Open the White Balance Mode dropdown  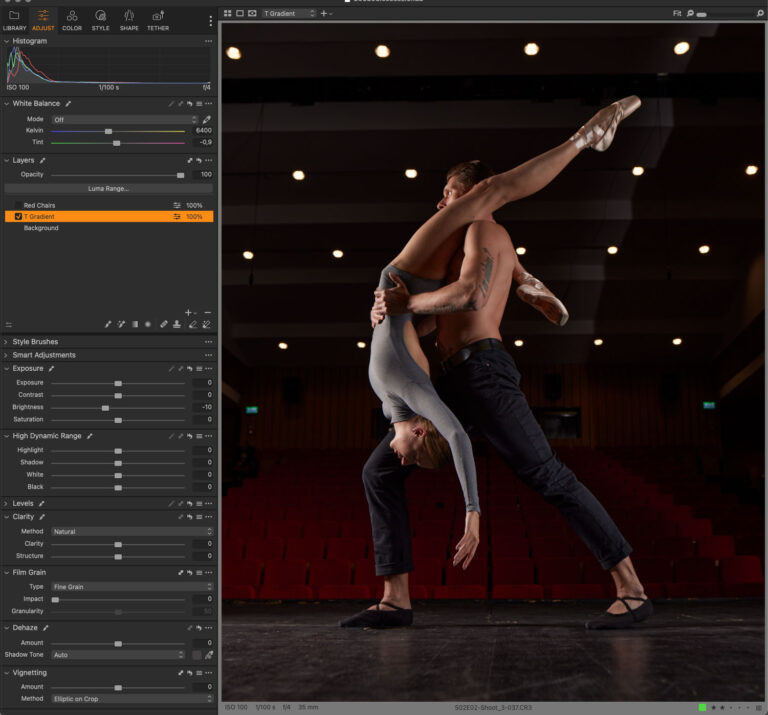click(125, 119)
